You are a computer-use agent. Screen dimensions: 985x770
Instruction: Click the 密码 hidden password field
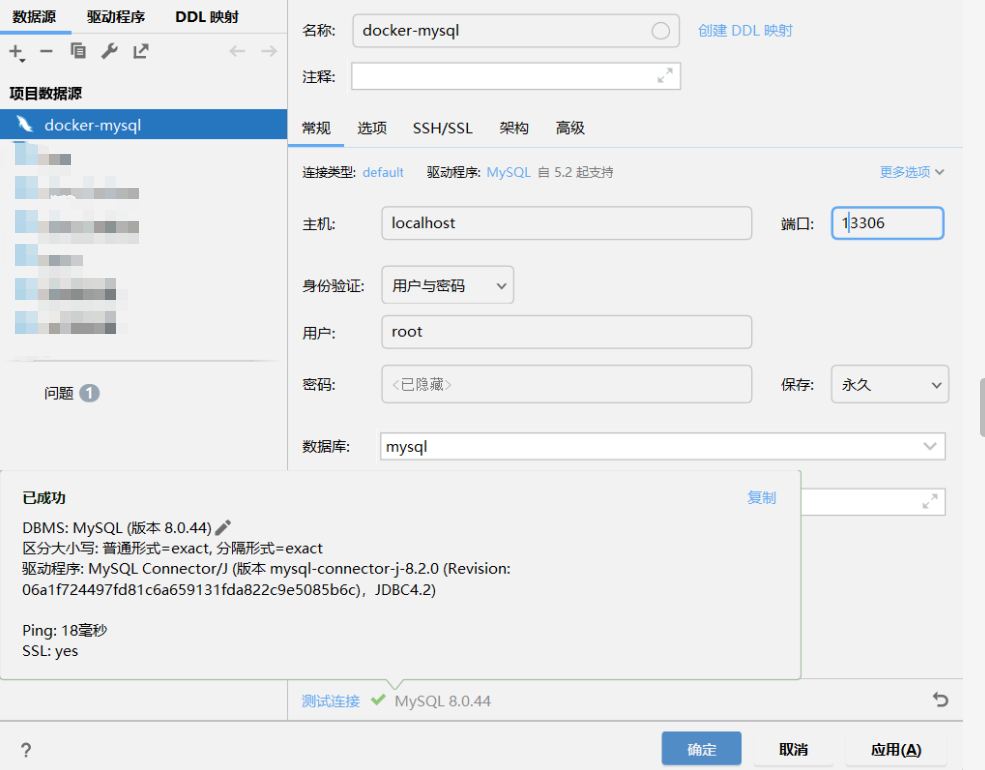coord(567,384)
